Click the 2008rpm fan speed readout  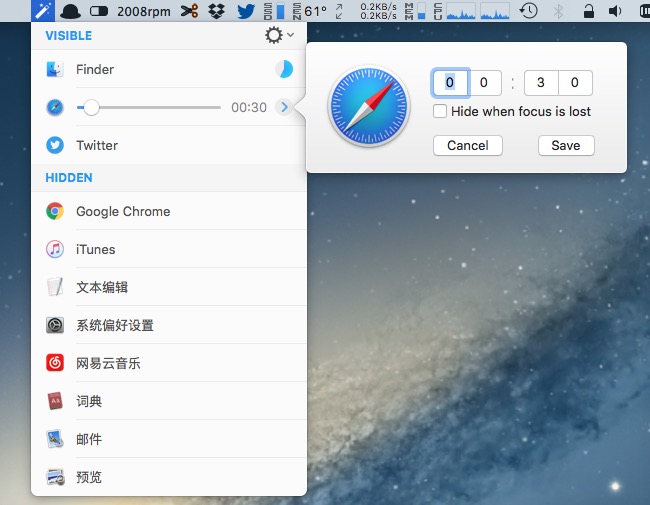pyautogui.click(x=143, y=11)
